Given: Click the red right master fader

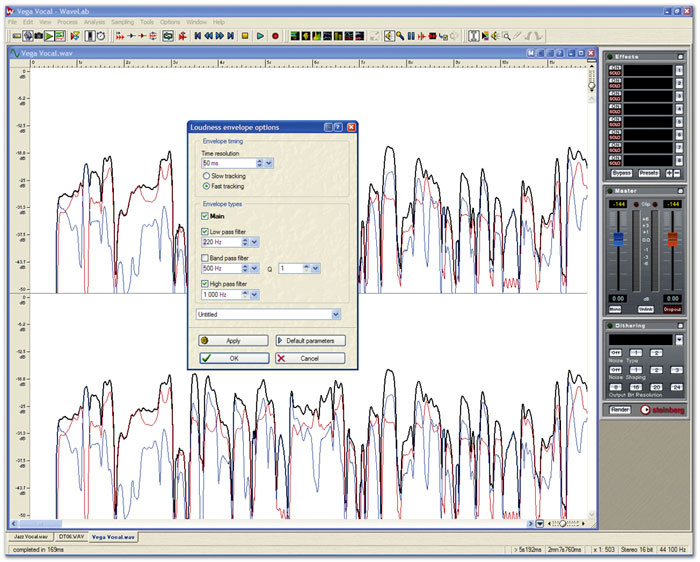Looking at the screenshot, I should point(673,239).
